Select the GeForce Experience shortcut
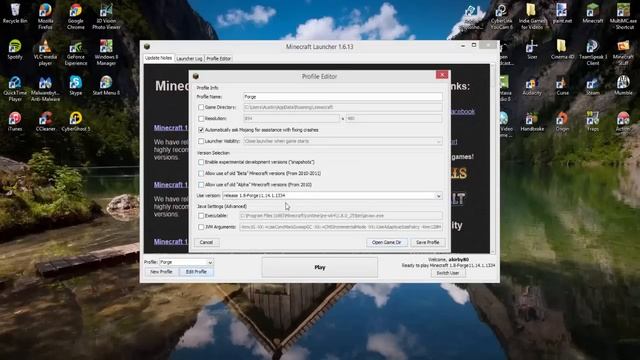 (76, 53)
